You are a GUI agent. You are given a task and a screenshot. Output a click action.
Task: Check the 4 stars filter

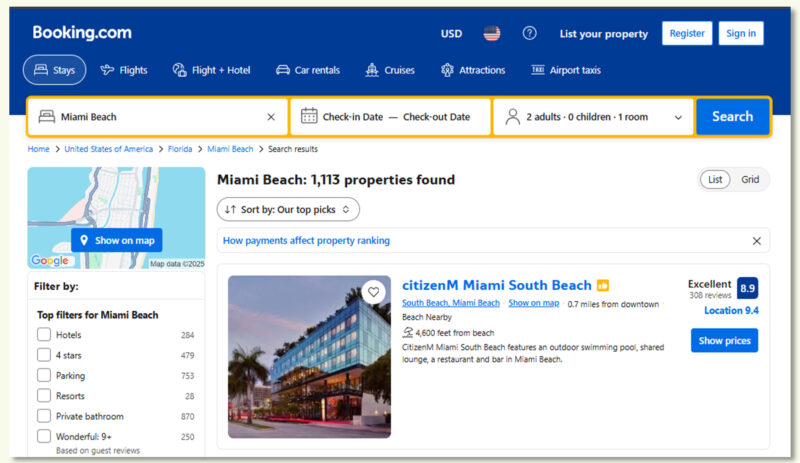44,355
